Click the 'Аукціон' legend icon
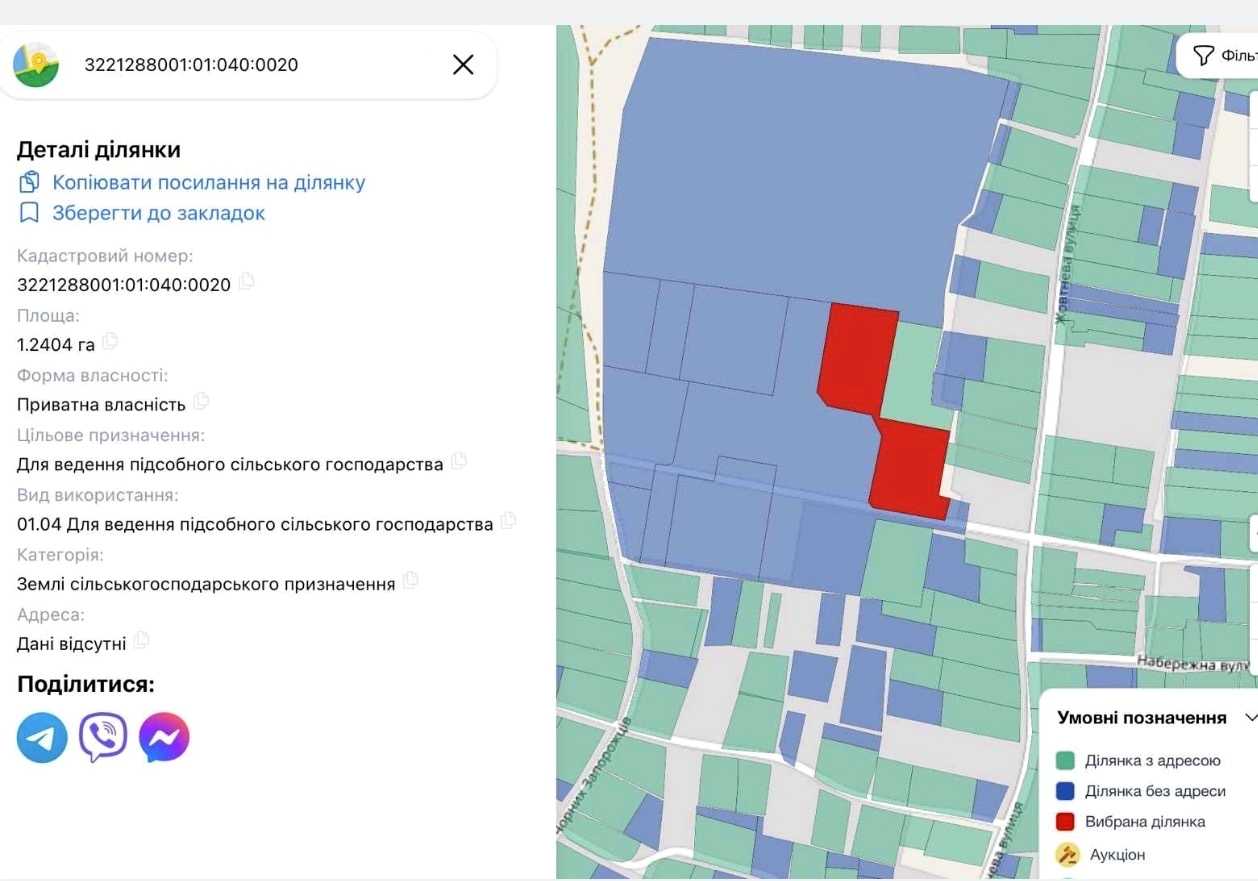This screenshot has height=881, width=1258. tap(1068, 854)
